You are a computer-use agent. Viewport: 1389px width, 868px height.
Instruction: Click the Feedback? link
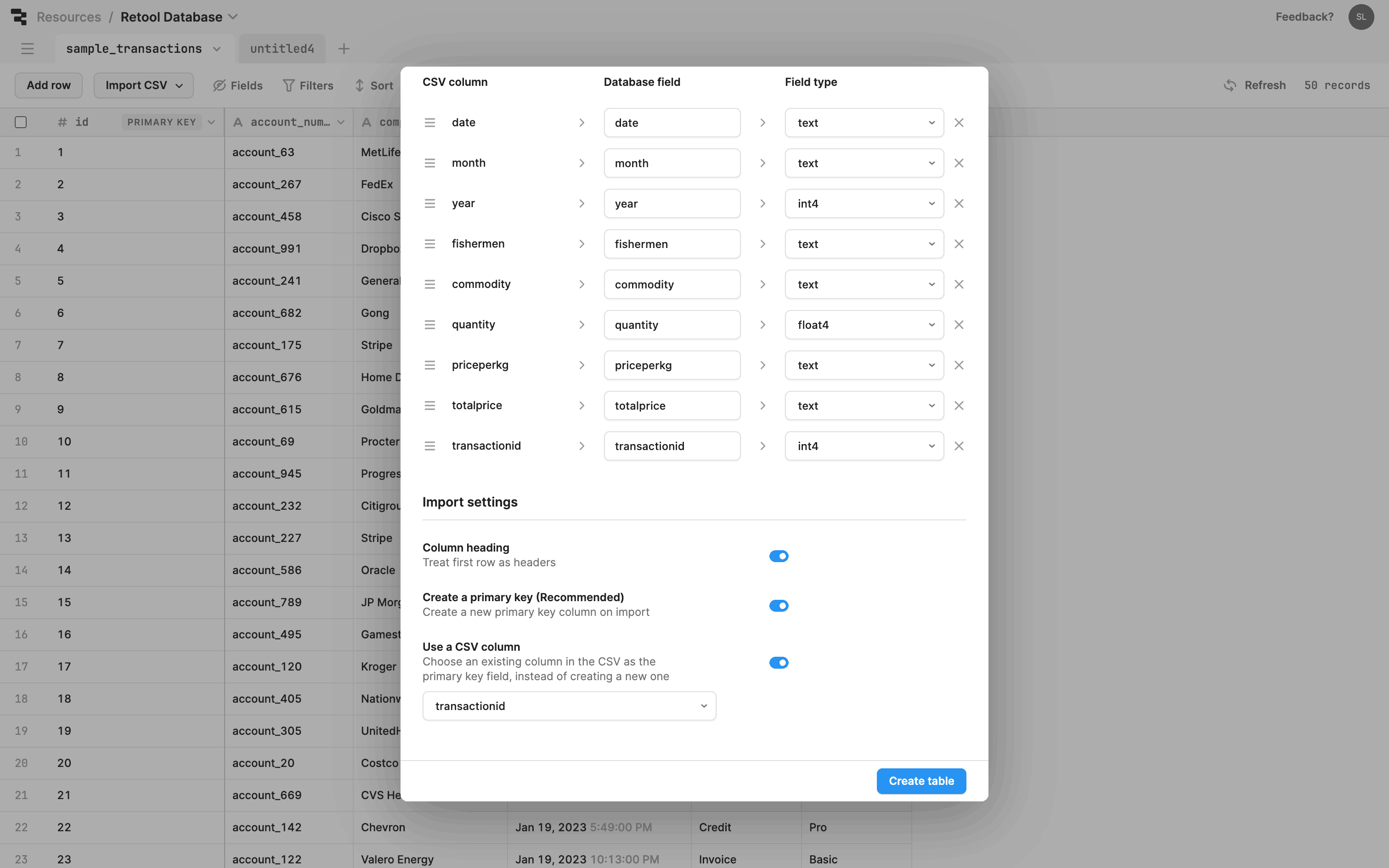(x=1304, y=17)
